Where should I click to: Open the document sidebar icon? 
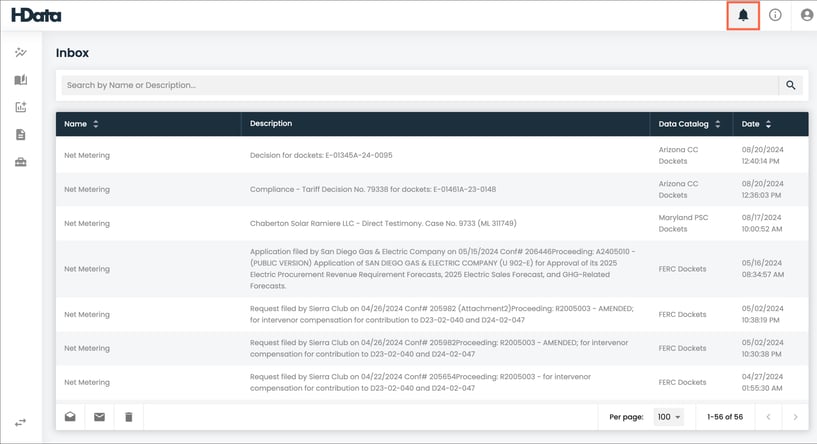point(21,135)
